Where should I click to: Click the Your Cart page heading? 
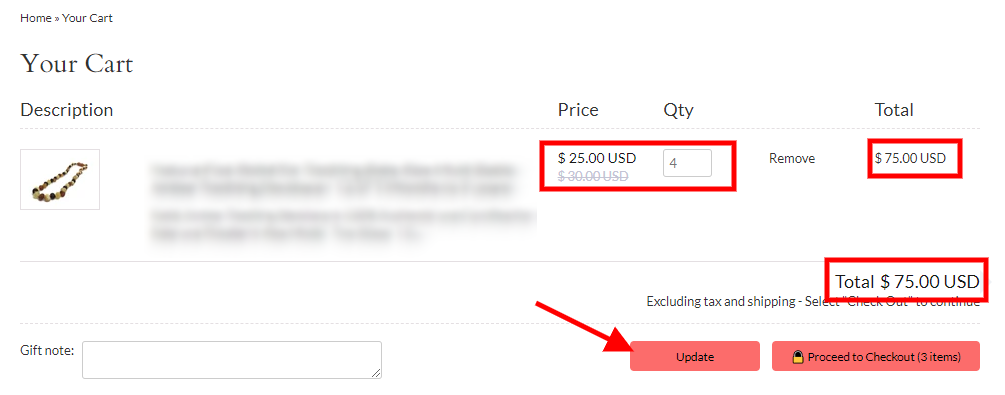pyautogui.click(x=77, y=64)
